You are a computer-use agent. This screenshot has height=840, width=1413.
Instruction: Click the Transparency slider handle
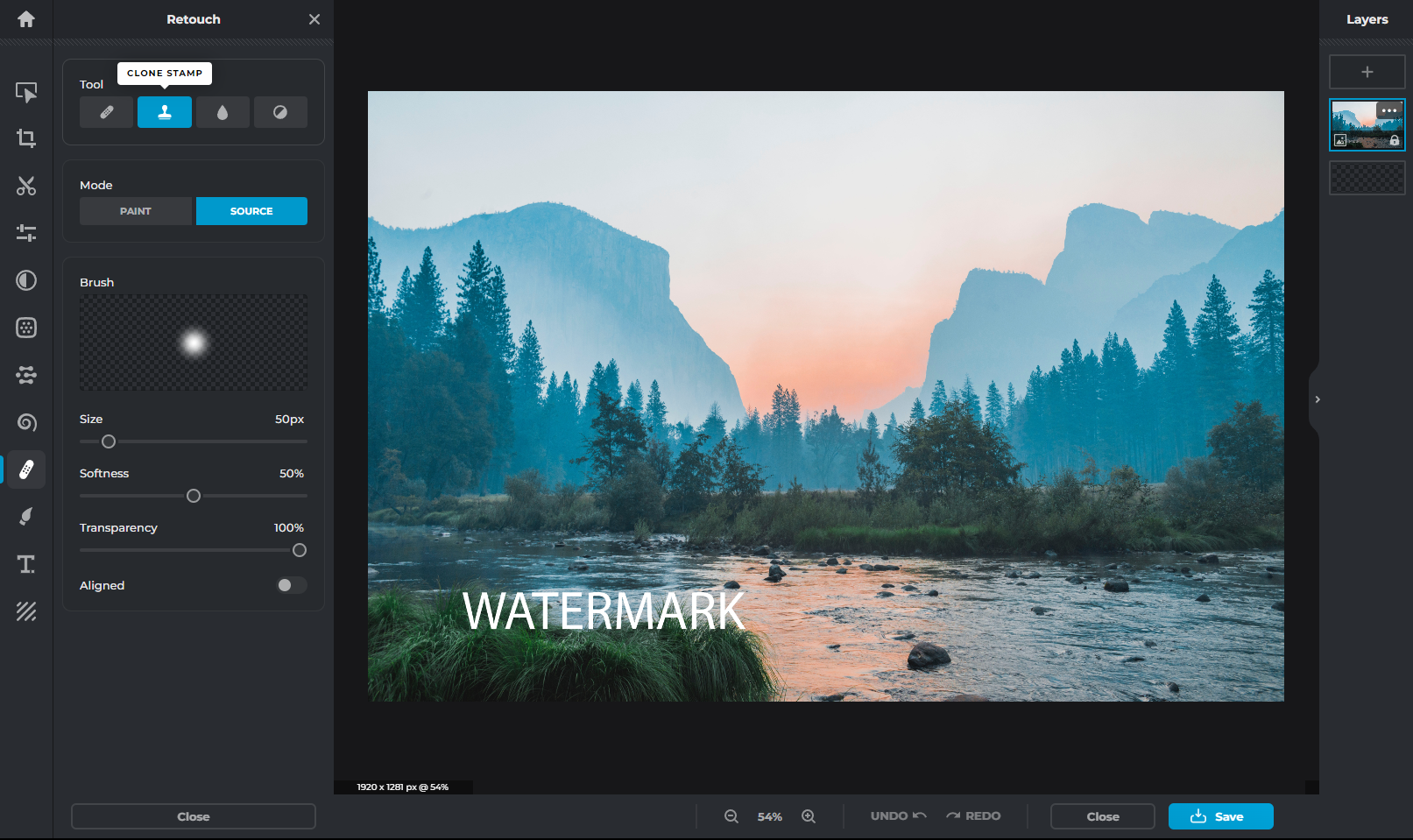click(x=299, y=550)
